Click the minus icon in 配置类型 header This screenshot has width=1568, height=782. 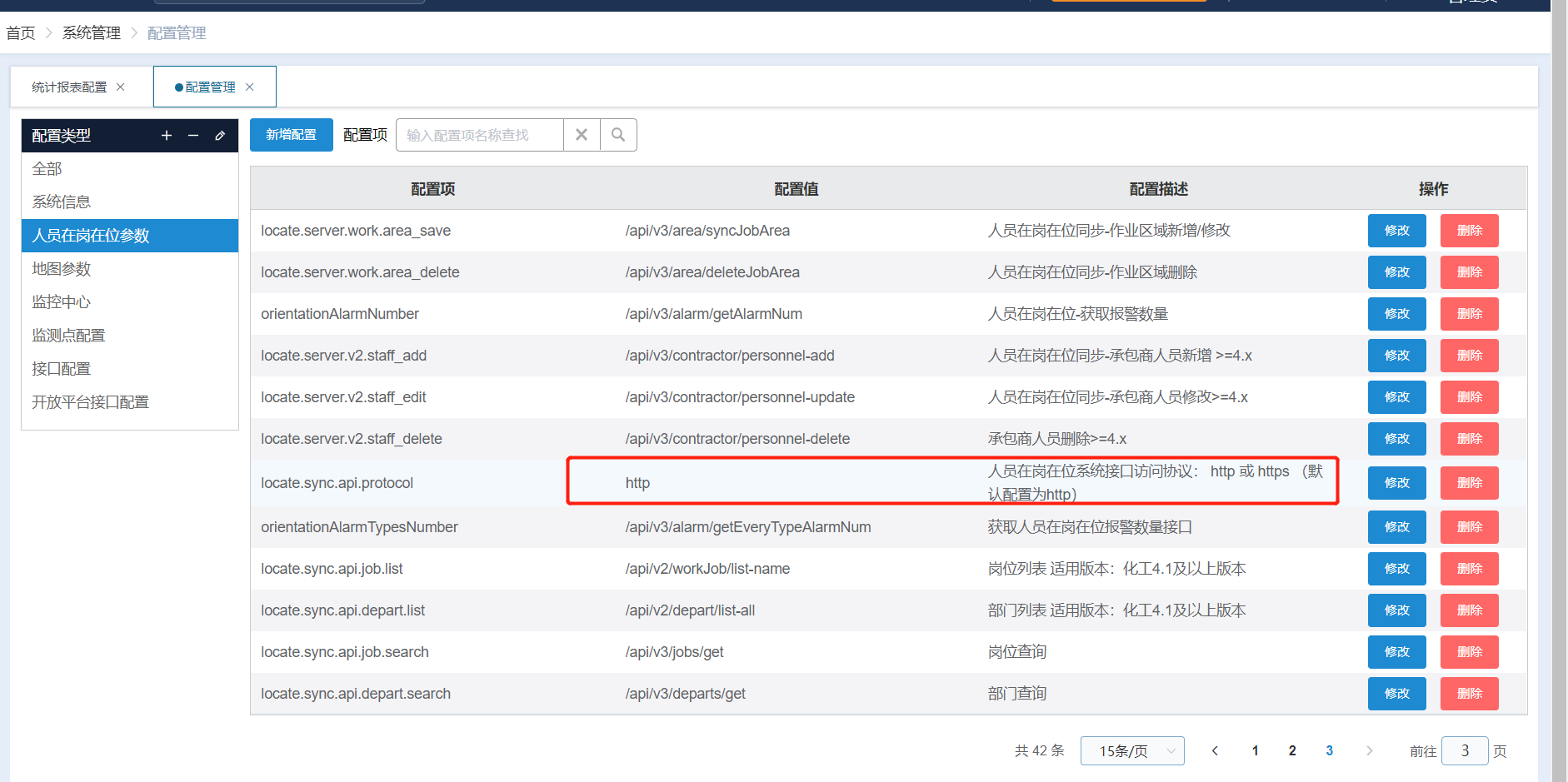[x=193, y=136]
